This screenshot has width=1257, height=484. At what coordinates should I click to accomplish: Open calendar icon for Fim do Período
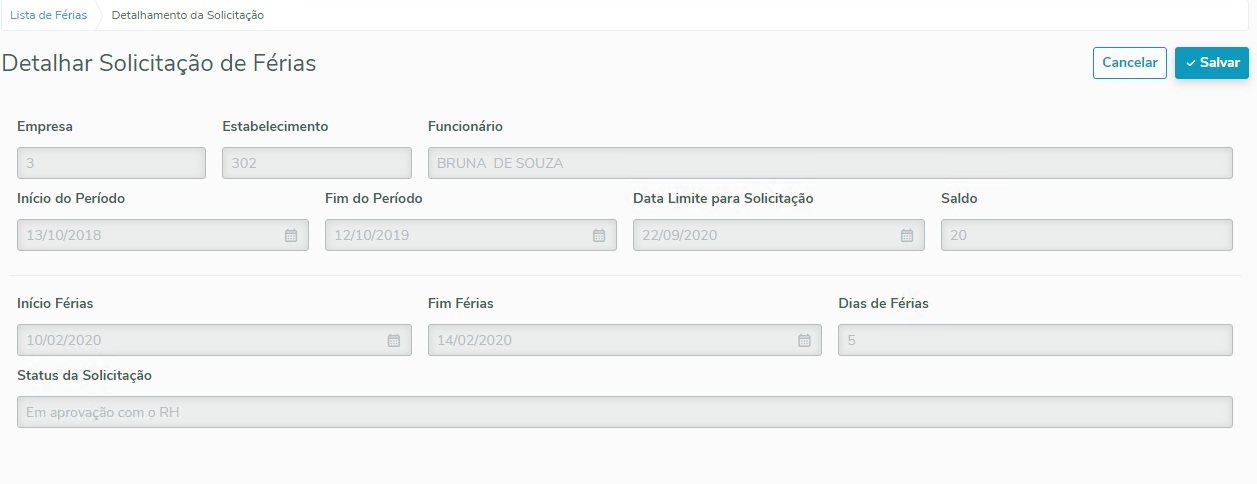tap(599, 235)
